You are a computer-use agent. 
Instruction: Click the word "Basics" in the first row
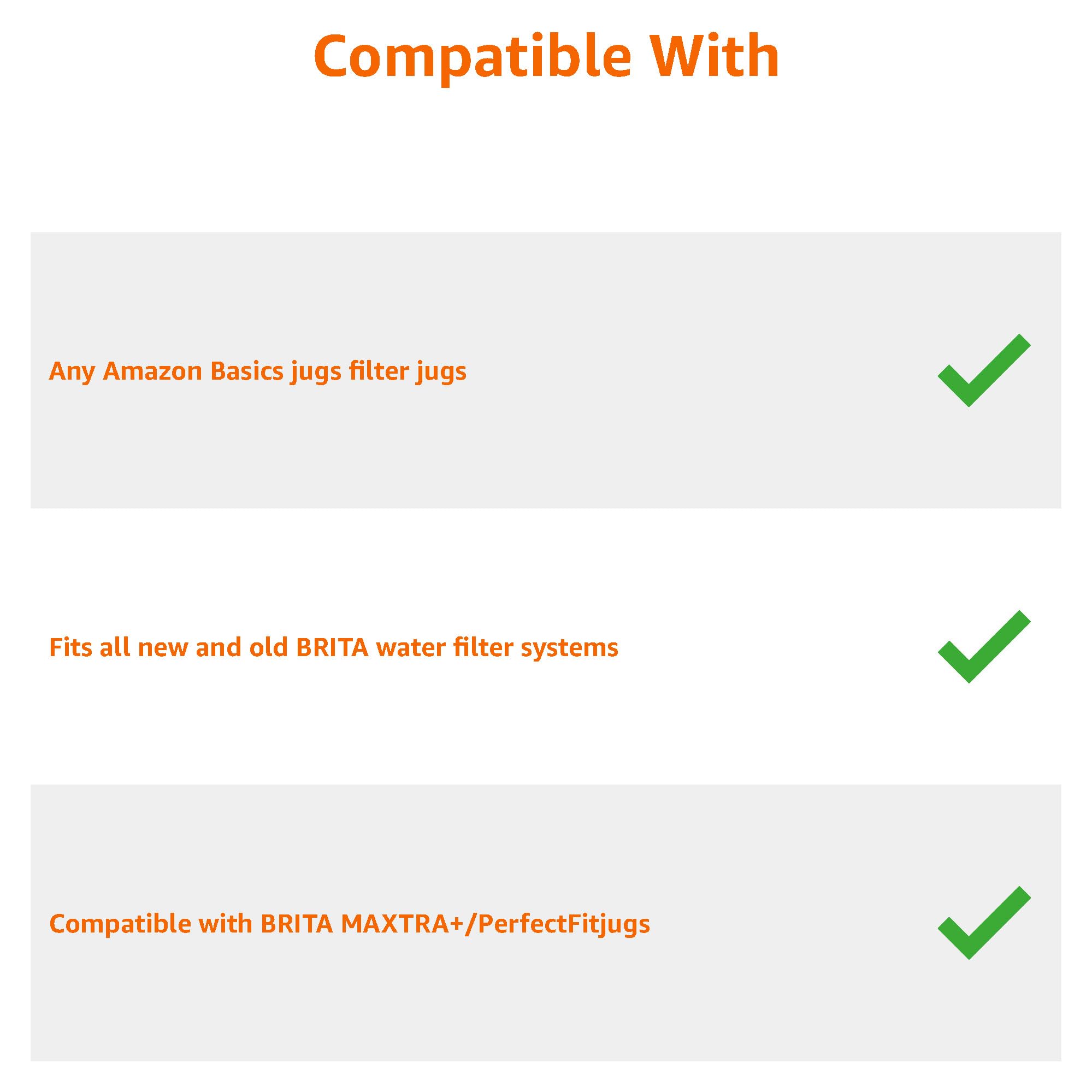click(246, 371)
